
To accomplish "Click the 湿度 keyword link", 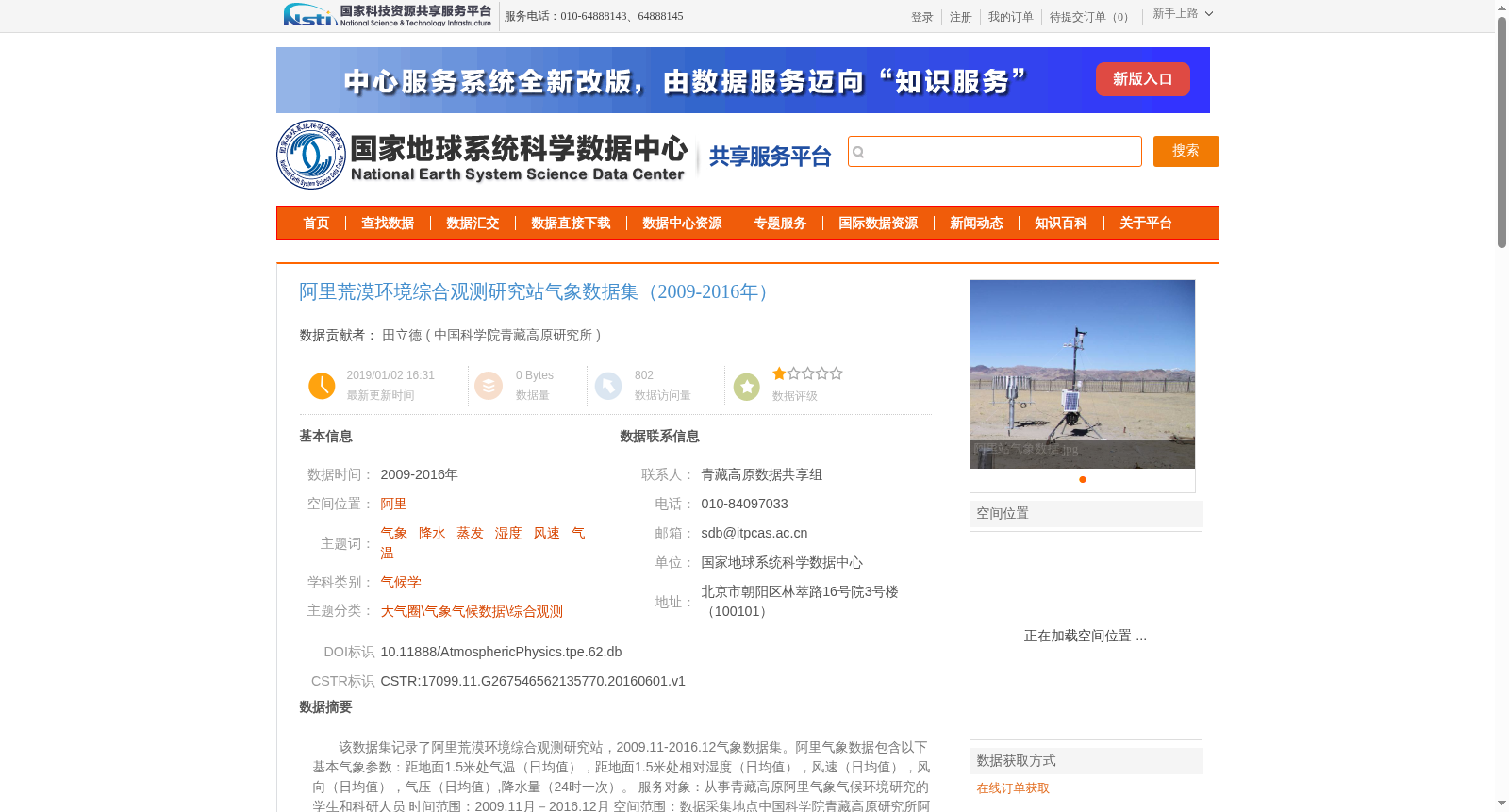I will [508, 533].
